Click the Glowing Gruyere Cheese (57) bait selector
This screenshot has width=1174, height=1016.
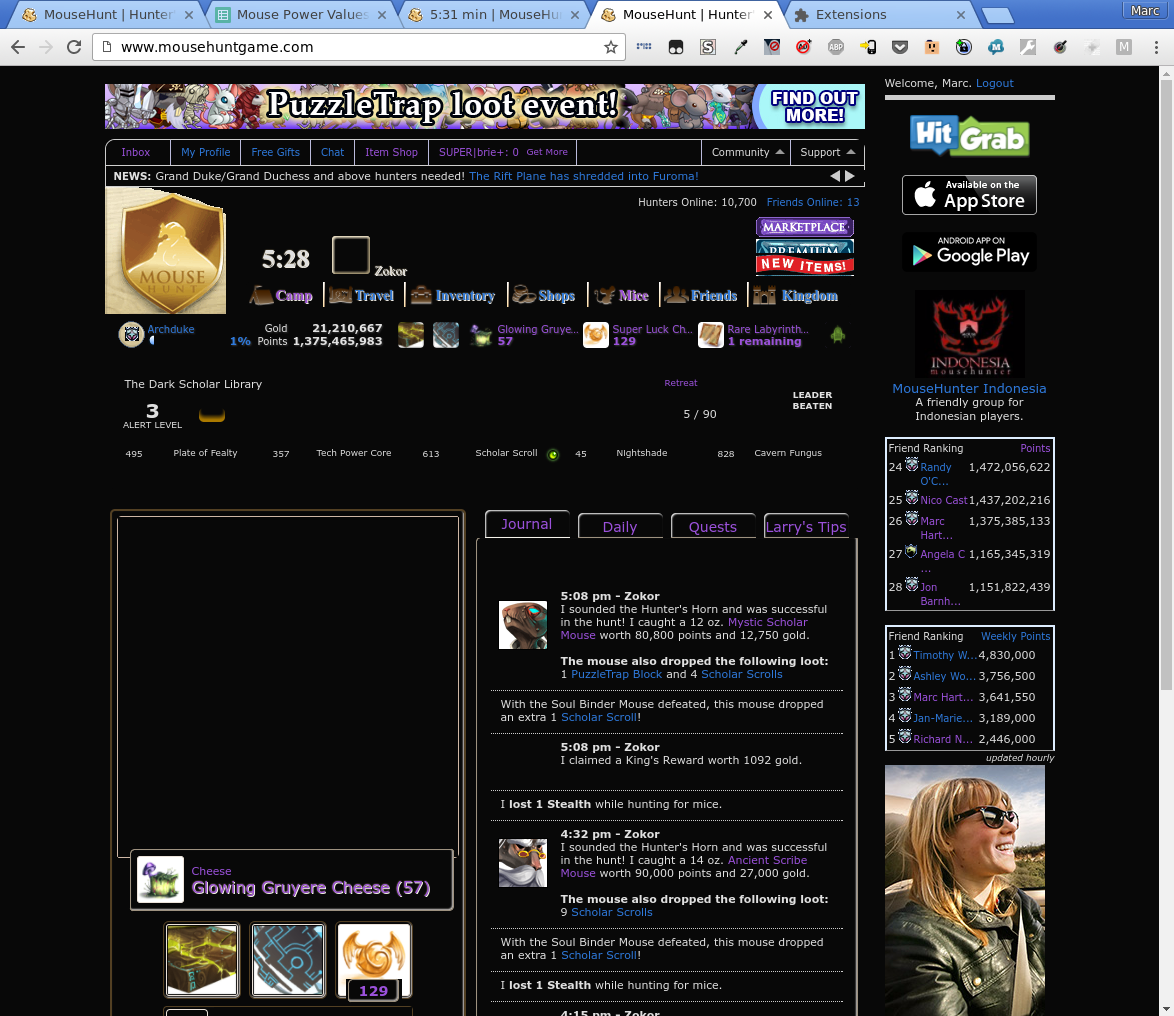(x=292, y=880)
